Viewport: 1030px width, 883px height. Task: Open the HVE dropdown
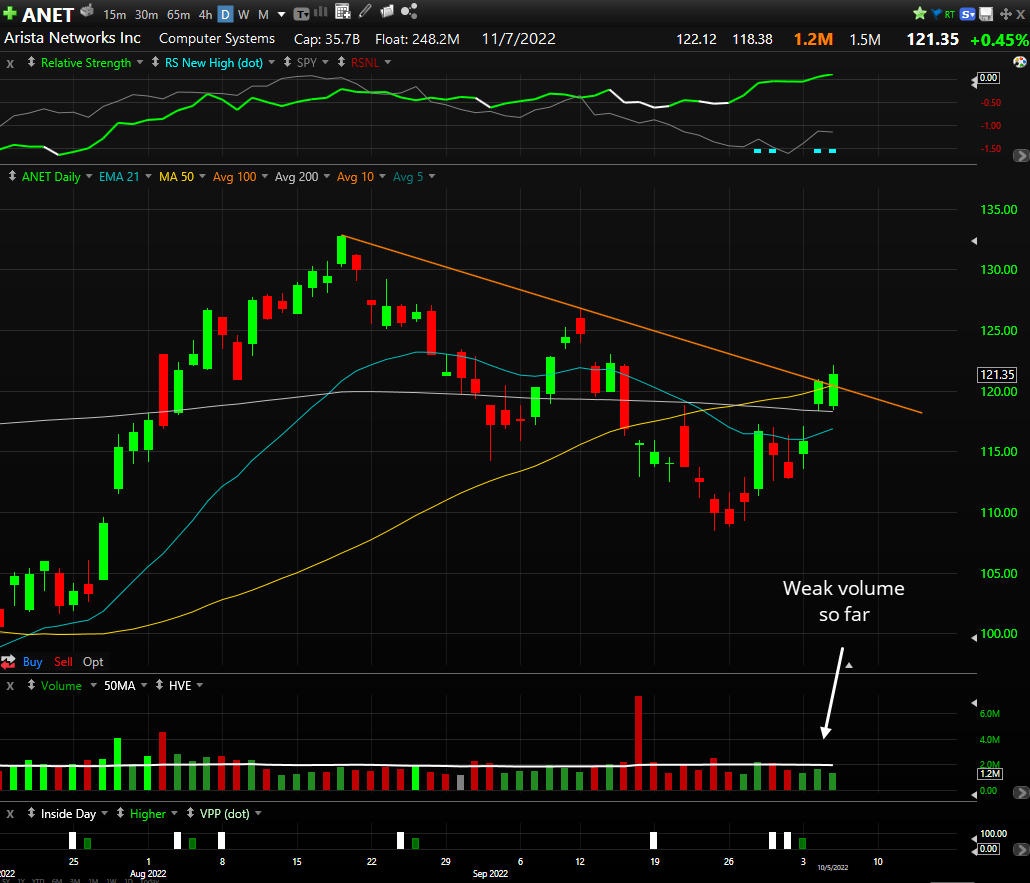pyautogui.click(x=200, y=685)
